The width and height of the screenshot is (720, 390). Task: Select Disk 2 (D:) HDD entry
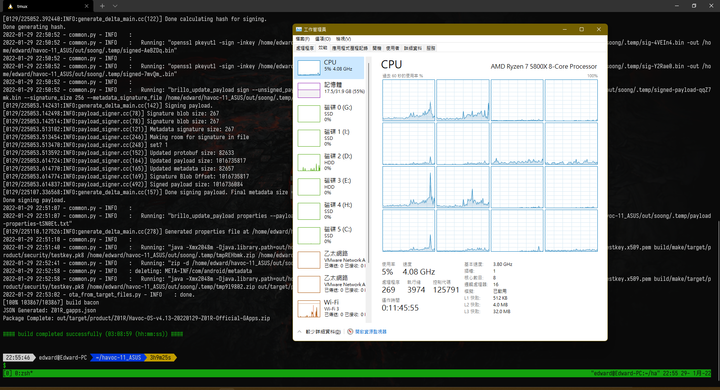(x=329, y=162)
